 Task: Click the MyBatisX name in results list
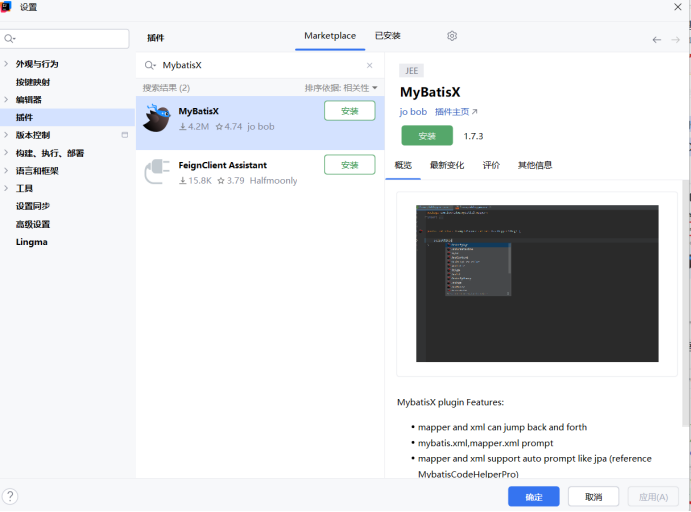pyautogui.click(x=198, y=111)
